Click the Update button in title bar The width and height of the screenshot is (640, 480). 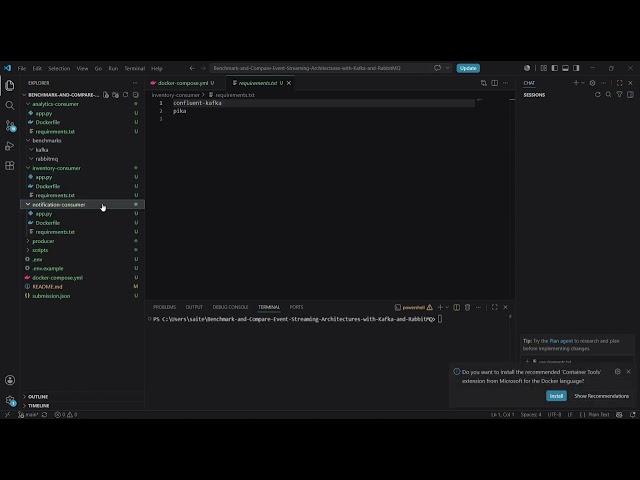(468, 68)
